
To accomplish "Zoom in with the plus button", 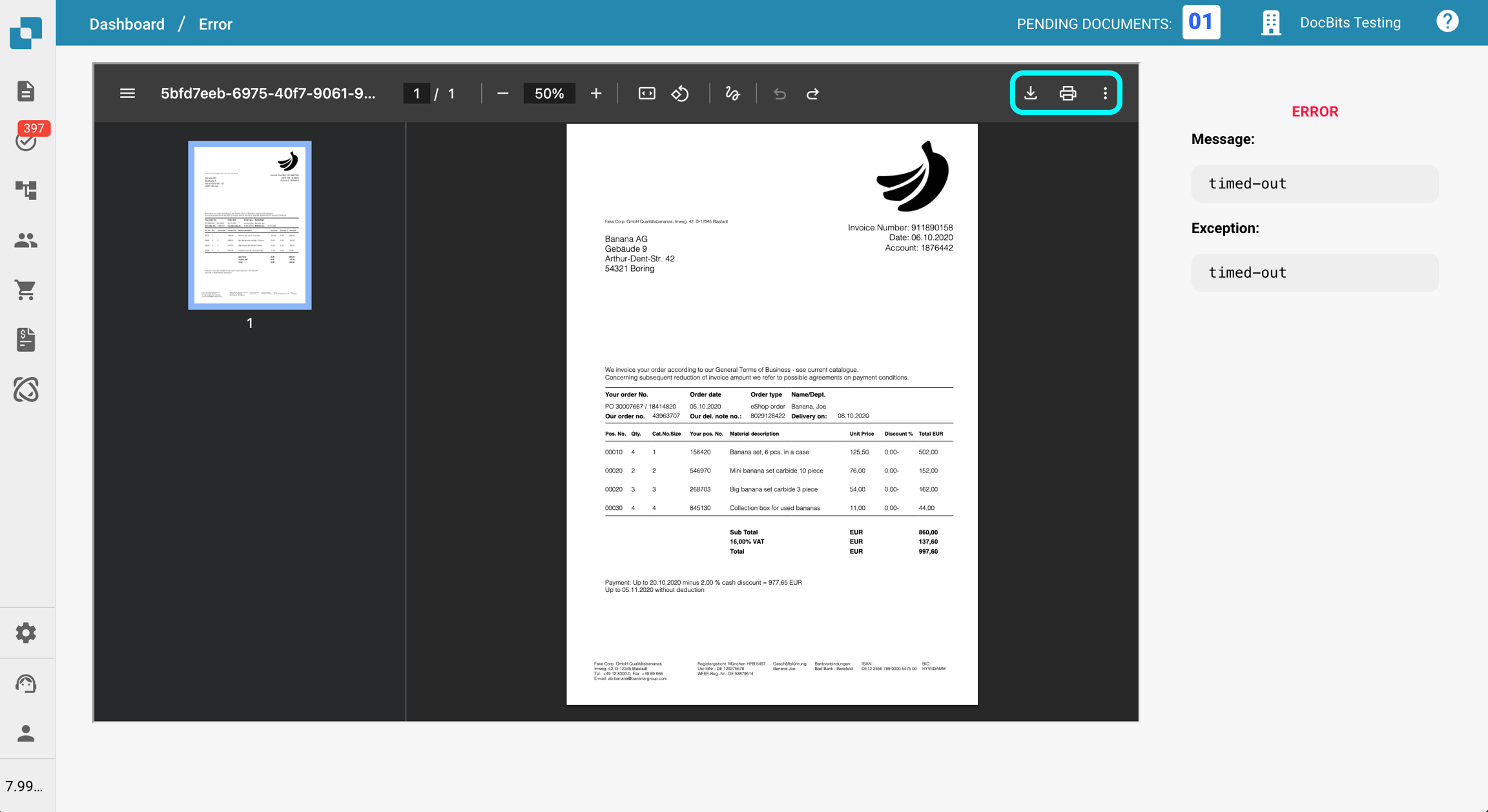I will click(595, 94).
